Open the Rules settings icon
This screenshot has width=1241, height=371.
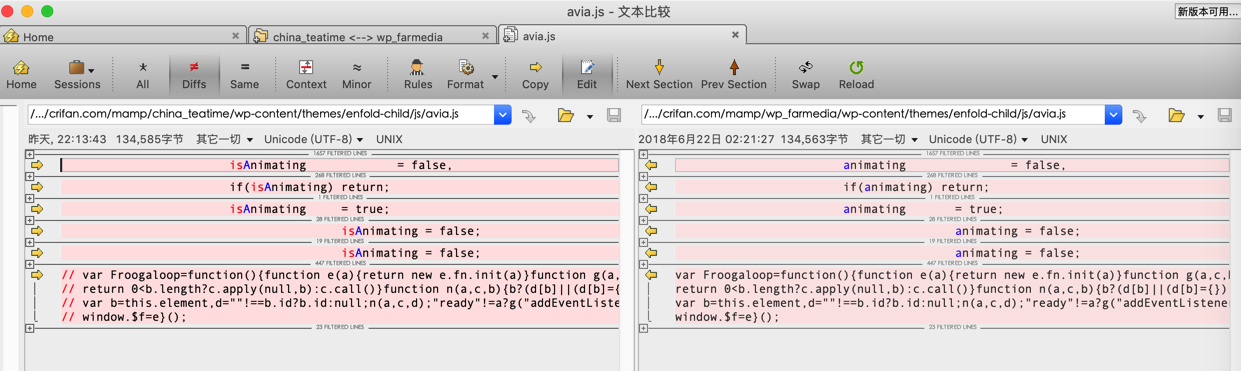click(417, 68)
